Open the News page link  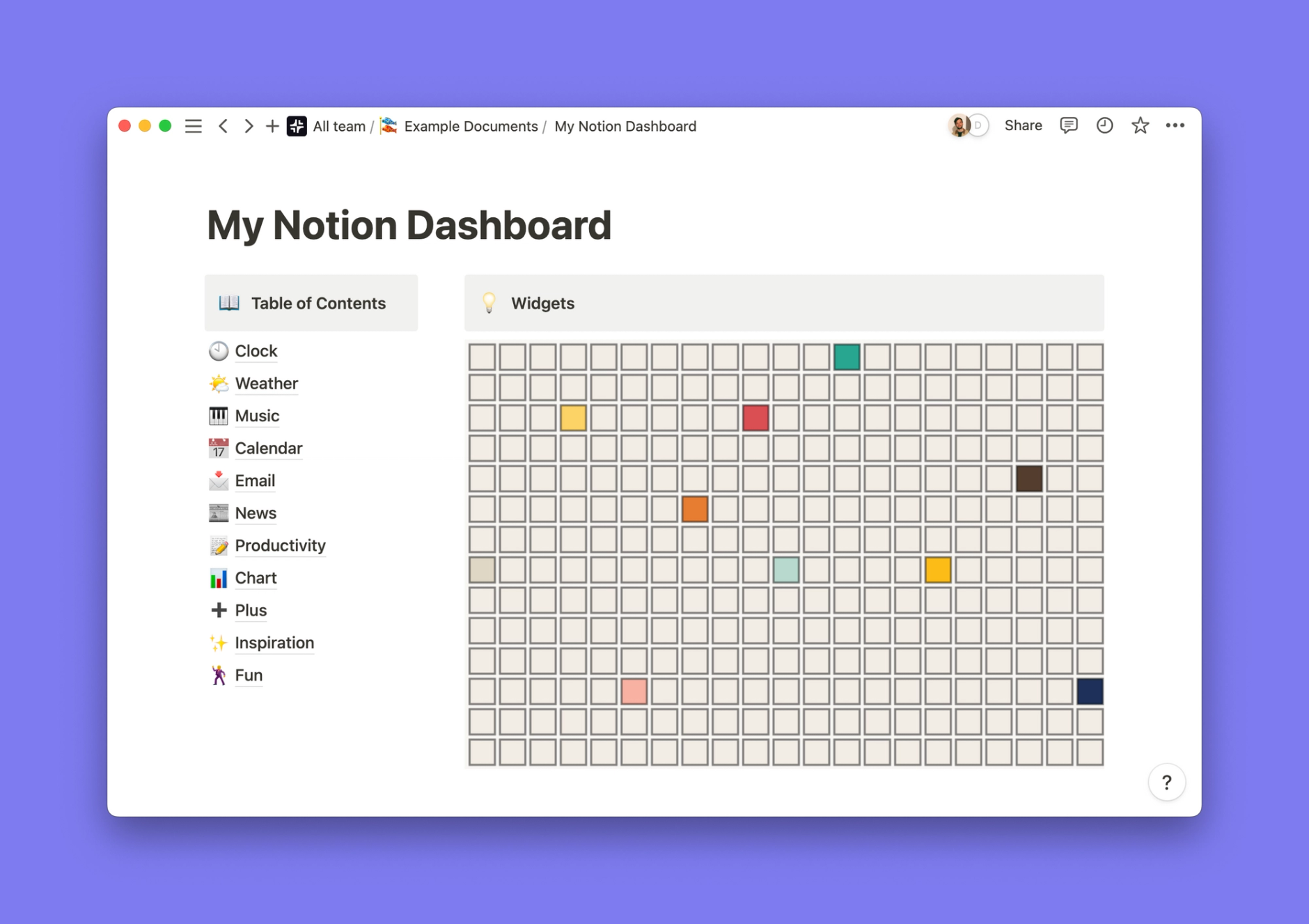(x=256, y=512)
